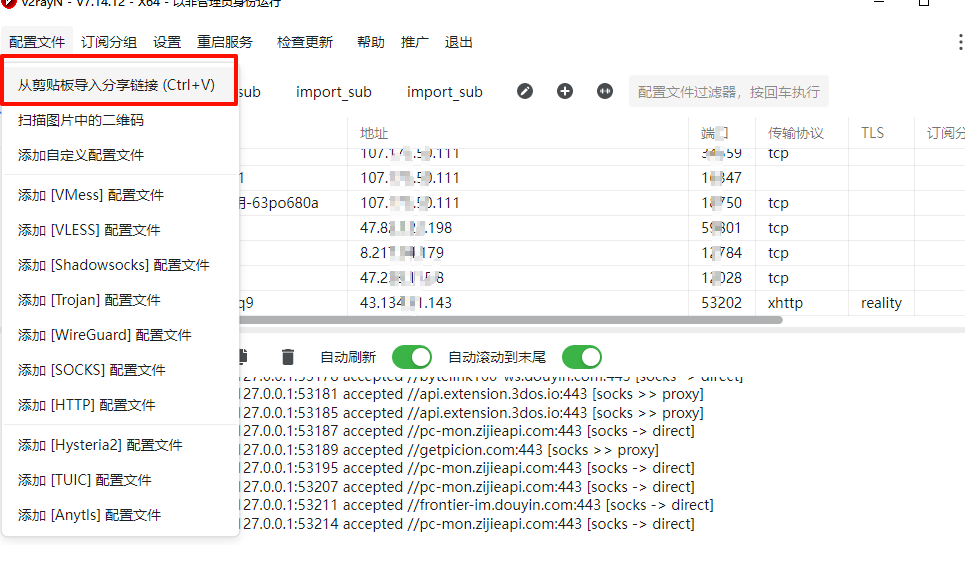Click log line 53187 pc-mon.zijieapi.com
The width and height of the screenshot is (965, 571).
(468, 431)
